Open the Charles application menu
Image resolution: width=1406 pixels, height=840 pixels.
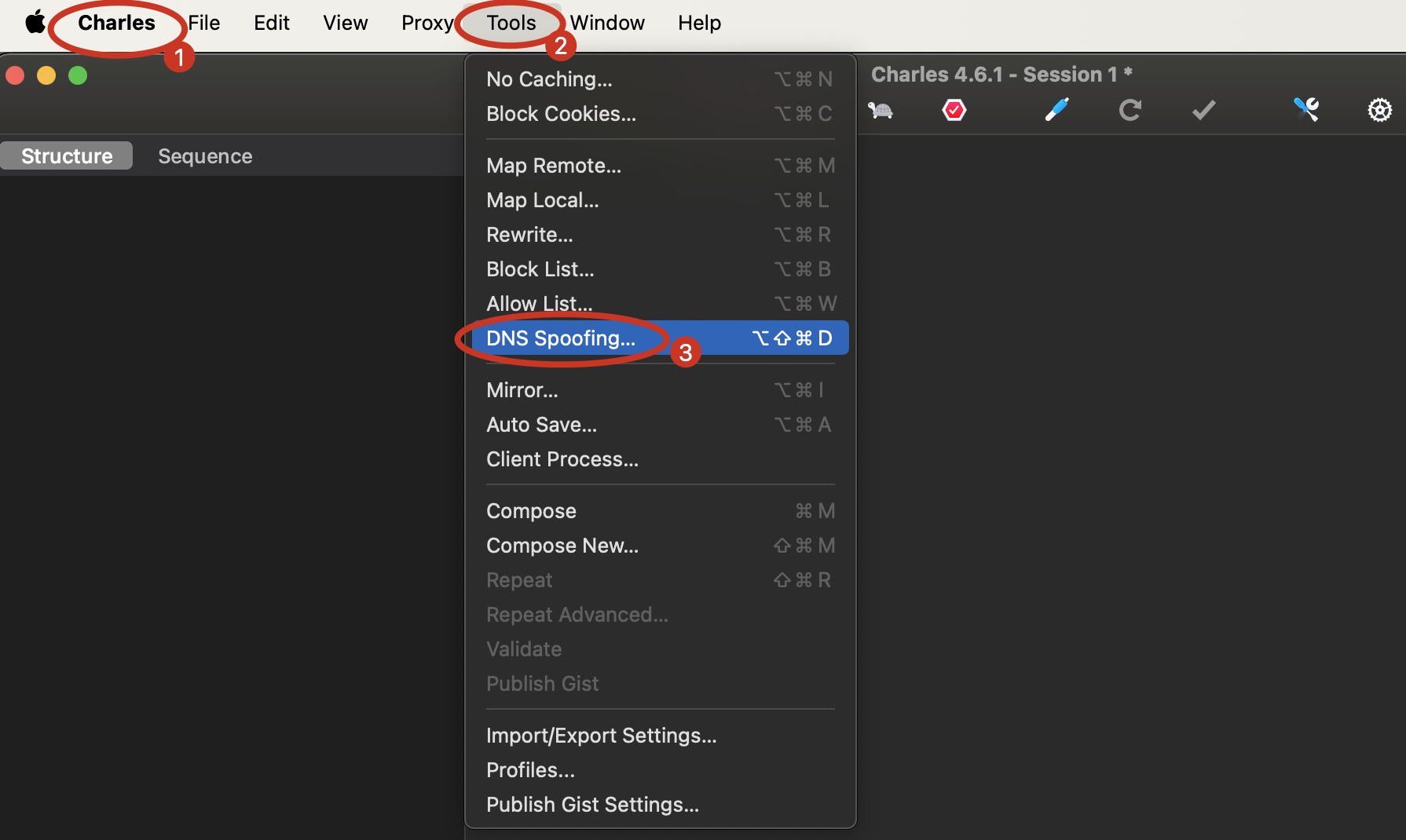tap(116, 23)
